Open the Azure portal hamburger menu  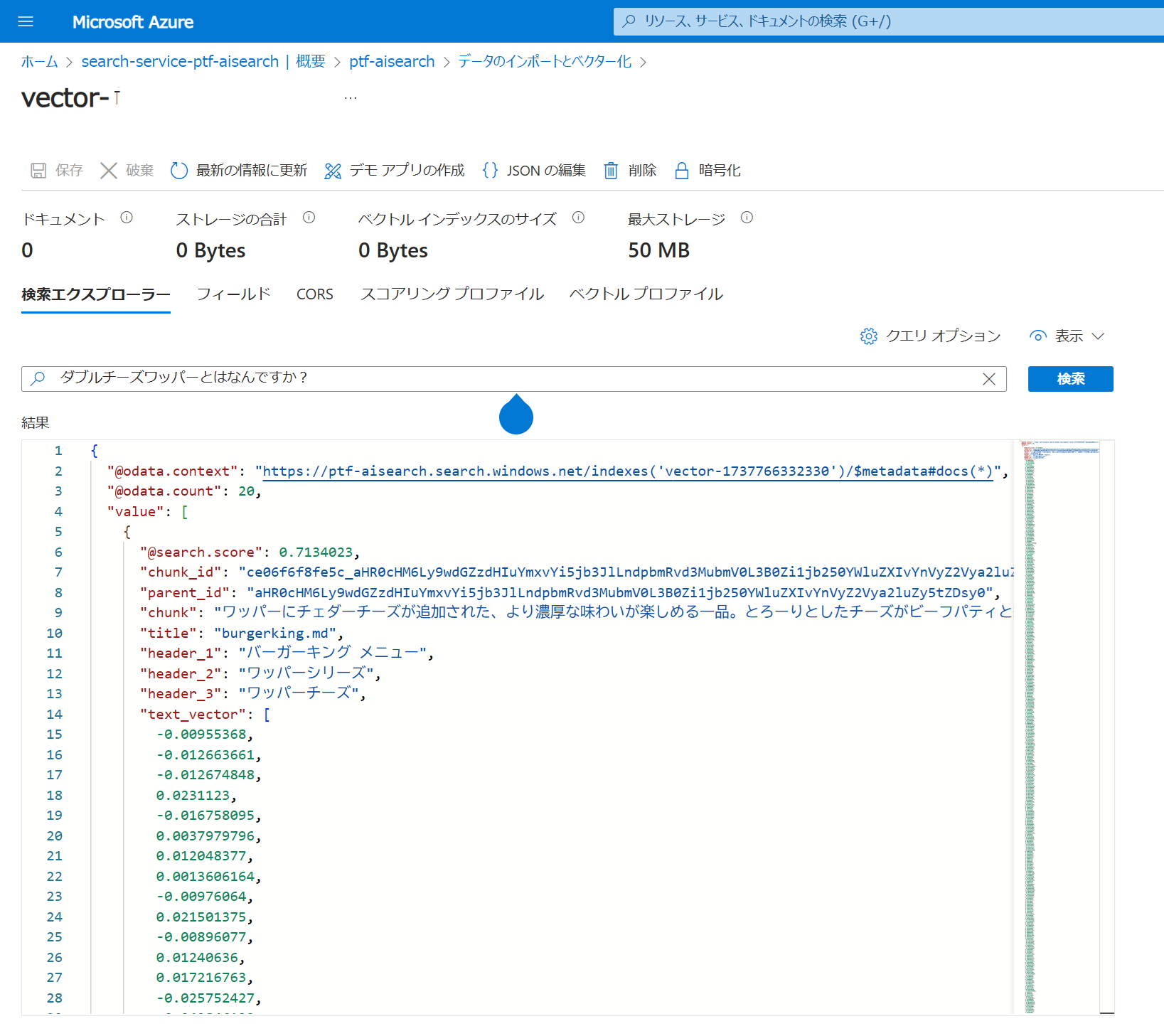tap(26, 21)
